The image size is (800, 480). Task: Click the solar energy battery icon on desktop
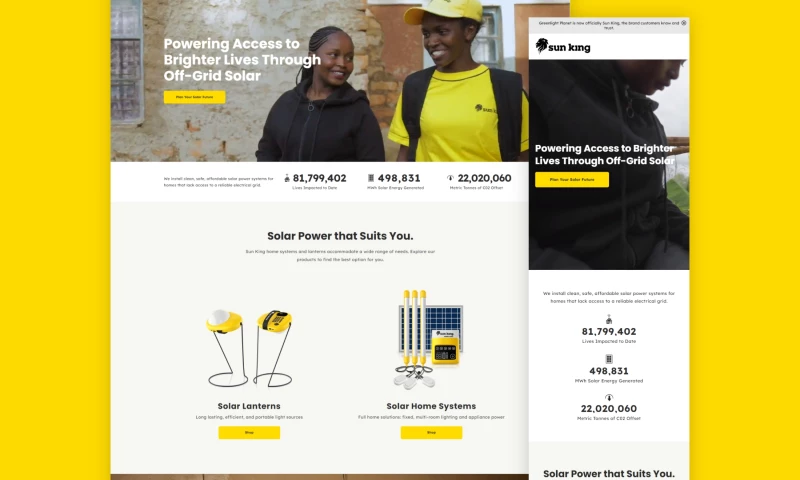coord(371,178)
